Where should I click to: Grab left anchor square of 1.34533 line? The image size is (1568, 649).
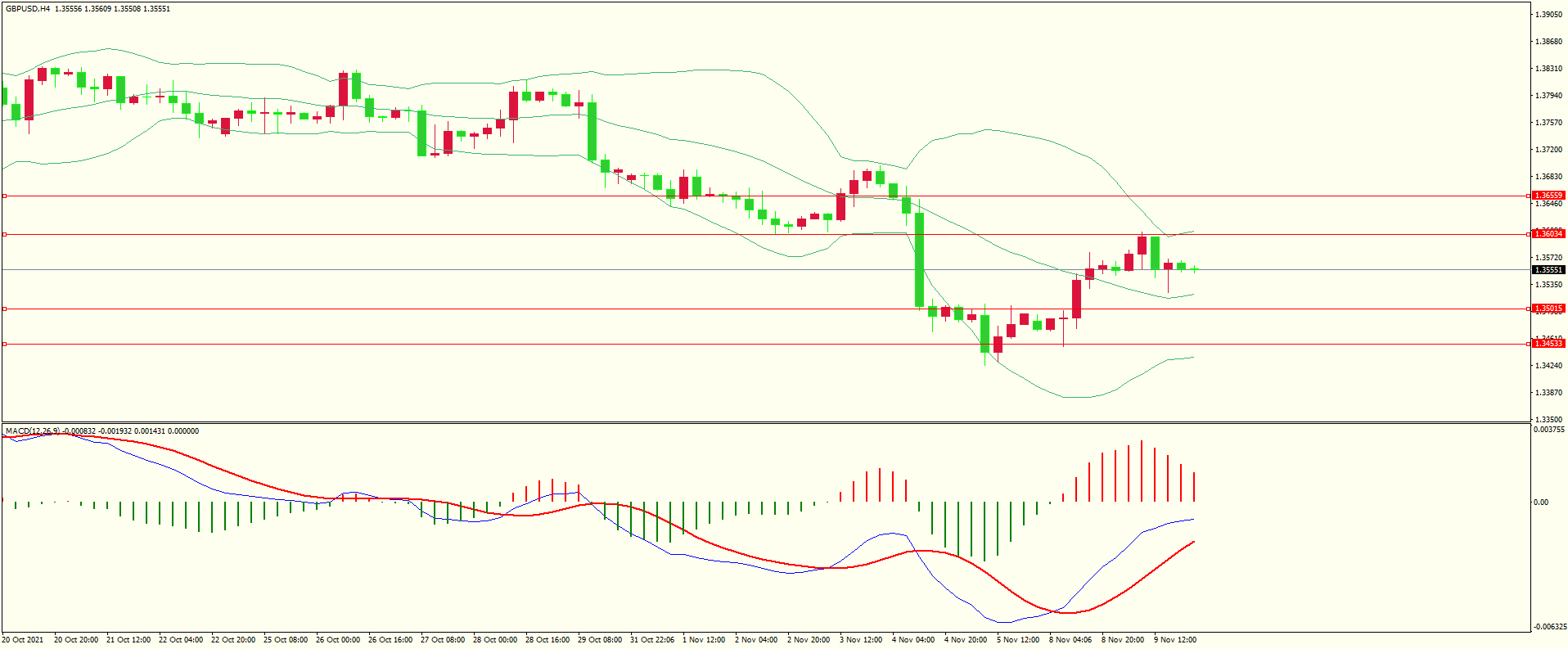tap(4, 344)
